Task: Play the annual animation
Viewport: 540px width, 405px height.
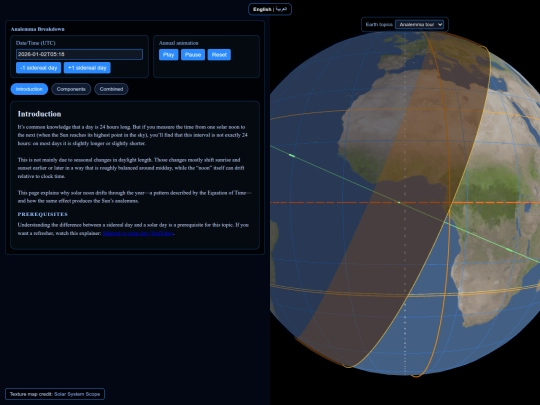Action: coord(168,55)
